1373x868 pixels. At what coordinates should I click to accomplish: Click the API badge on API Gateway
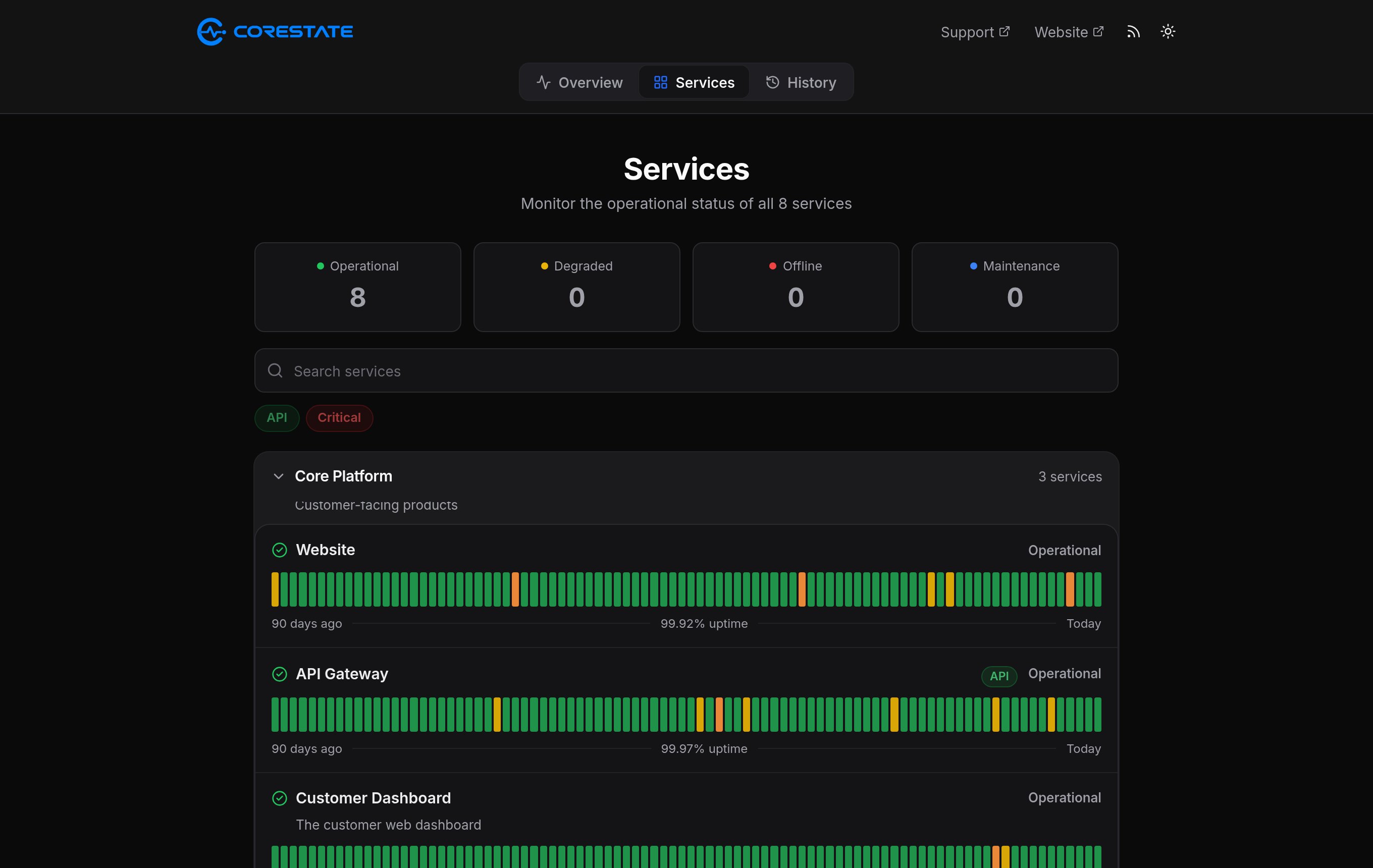[x=999, y=676]
